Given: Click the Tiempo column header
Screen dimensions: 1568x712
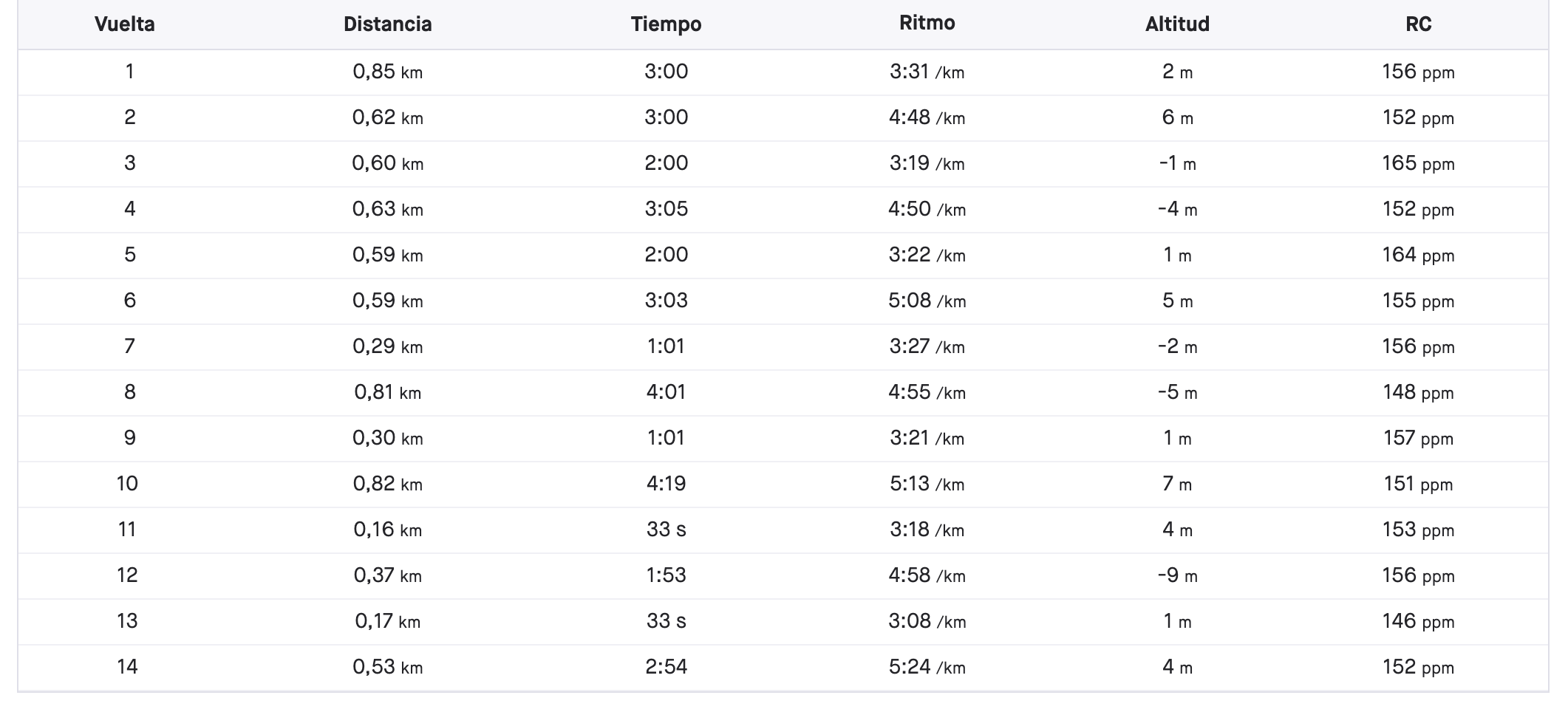Looking at the screenshot, I should click(x=666, y=24).
